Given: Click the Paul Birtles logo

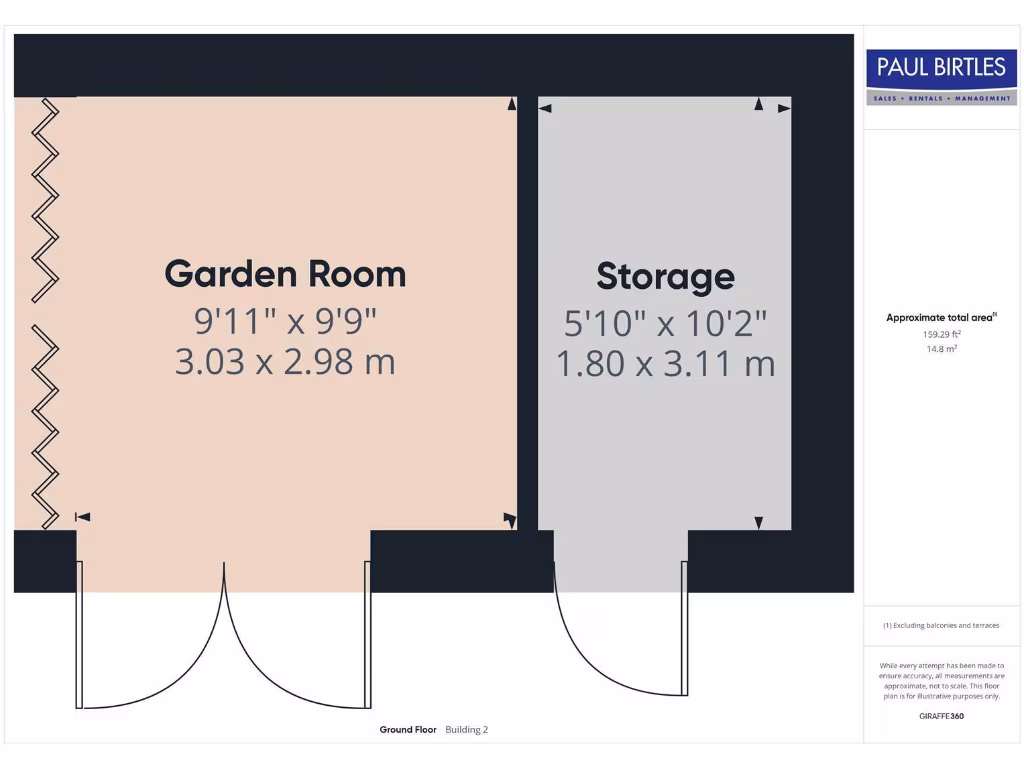Looking at the screenshot, I should (x=941, y=76).
